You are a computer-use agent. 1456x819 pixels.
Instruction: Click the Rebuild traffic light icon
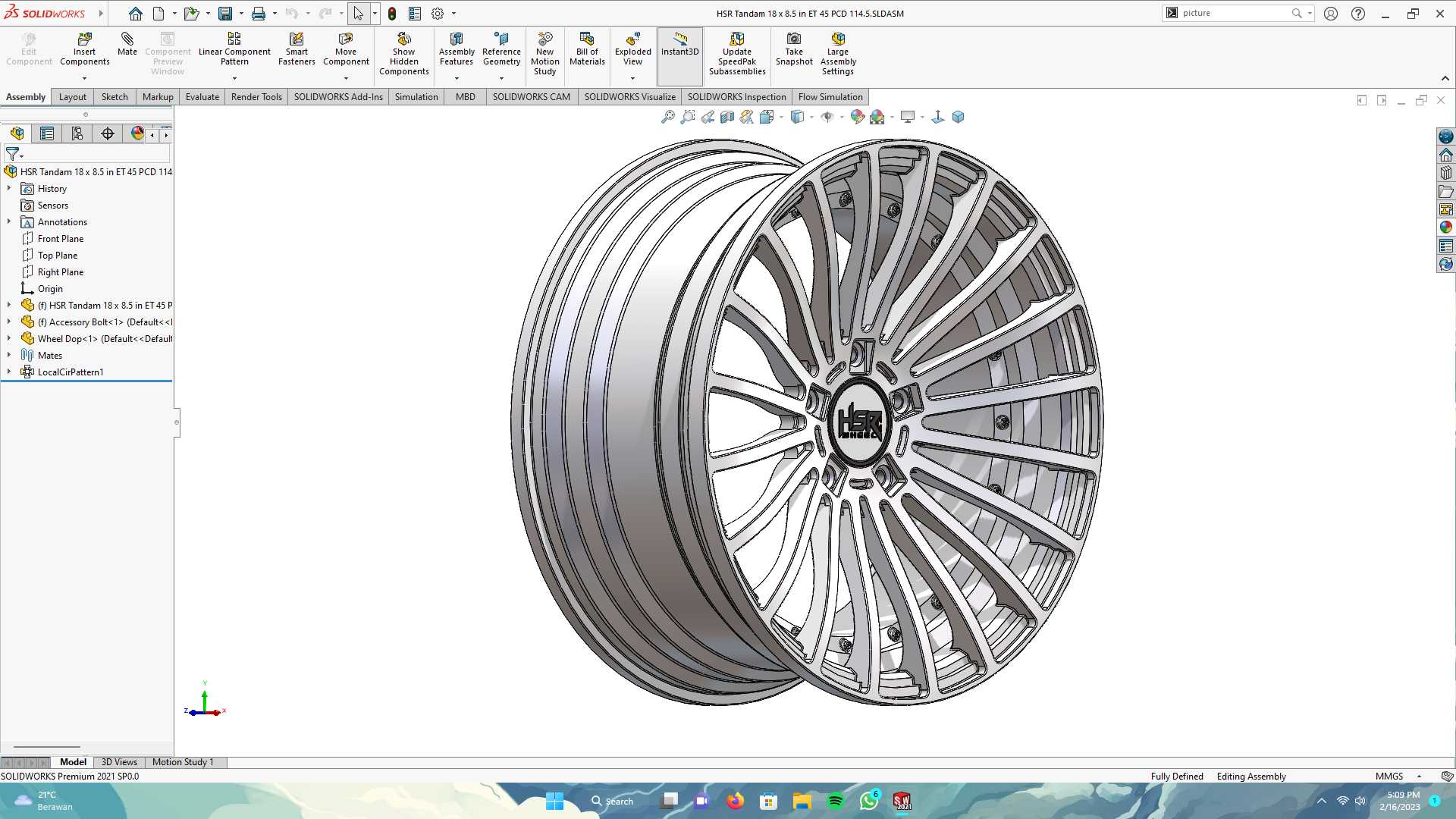pyautogui.click(x=392, y=14)
